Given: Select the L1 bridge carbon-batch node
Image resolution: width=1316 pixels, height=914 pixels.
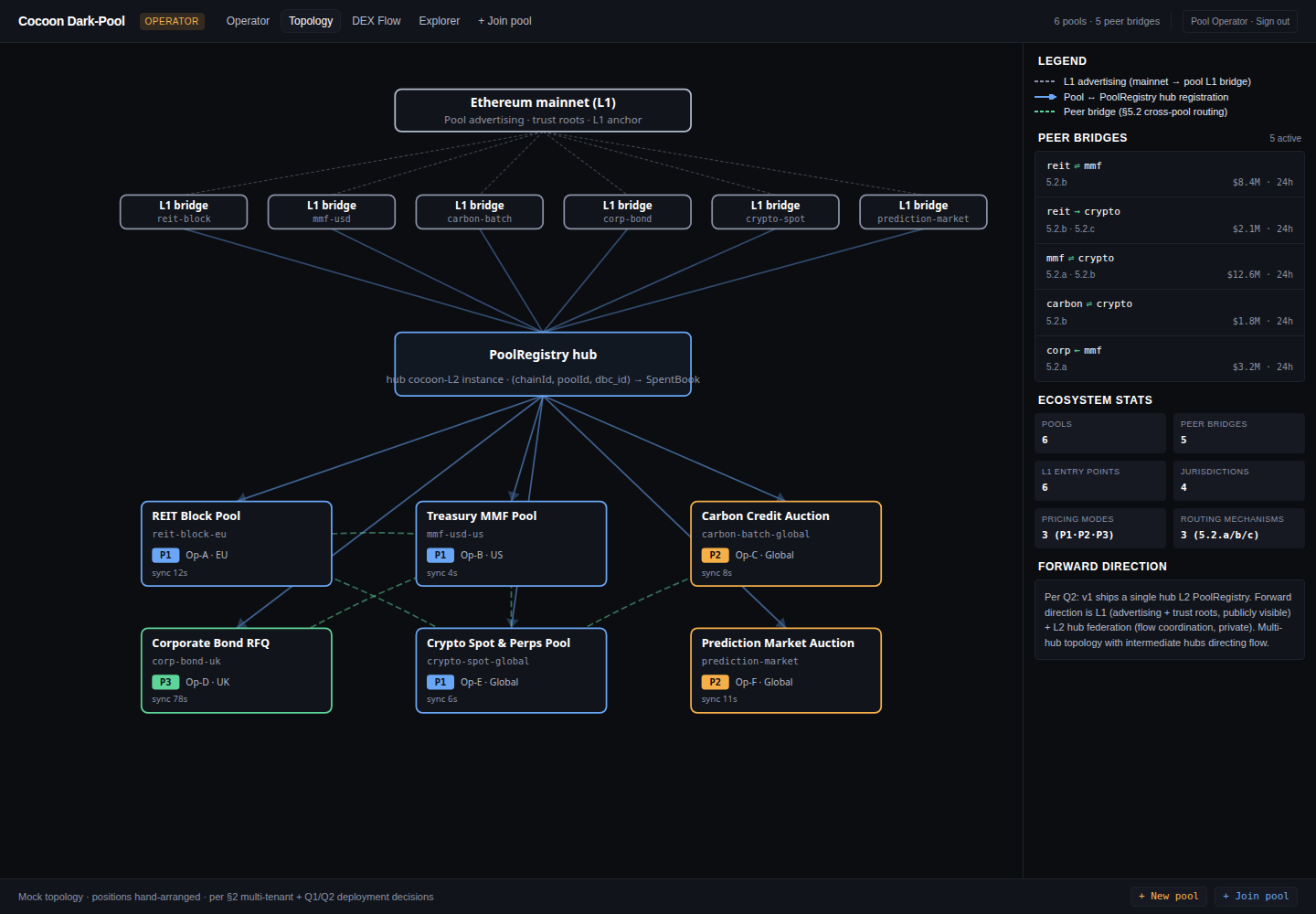Looking at the screenshot, I should pos(480,212).
